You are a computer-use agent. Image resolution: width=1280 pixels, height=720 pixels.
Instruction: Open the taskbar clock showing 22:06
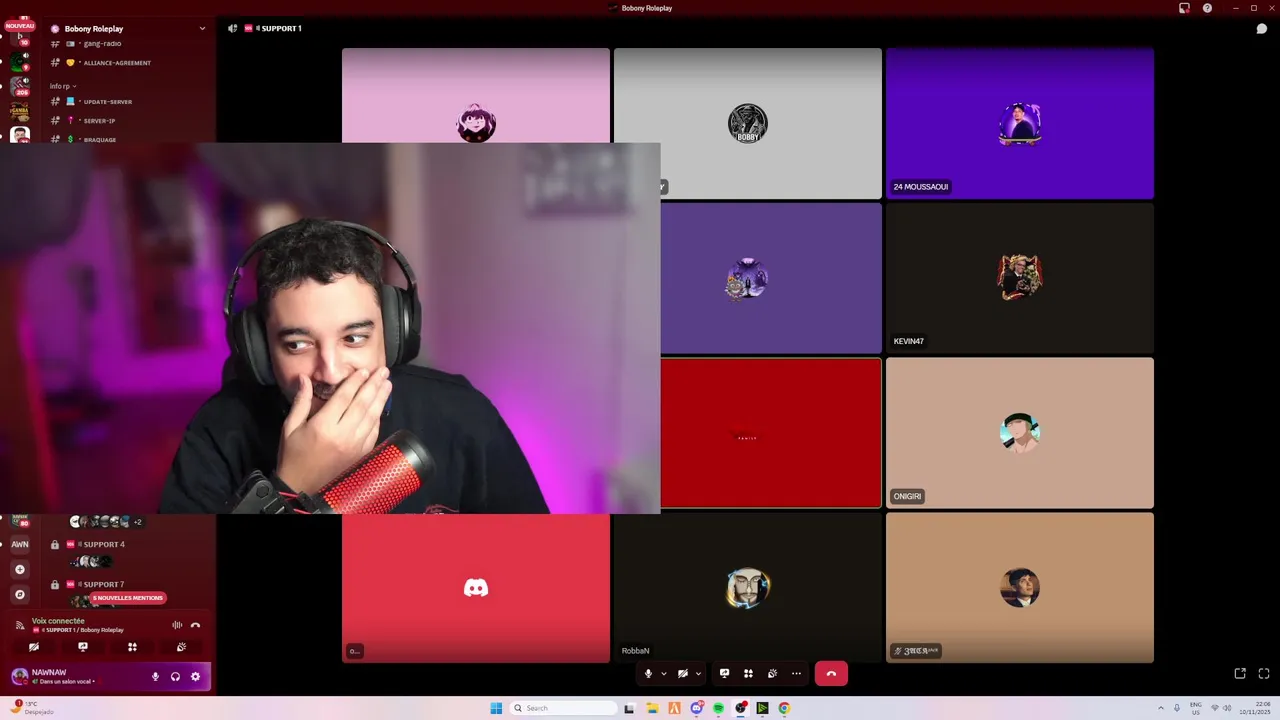pyautogui.click(x=1256, y=708)
